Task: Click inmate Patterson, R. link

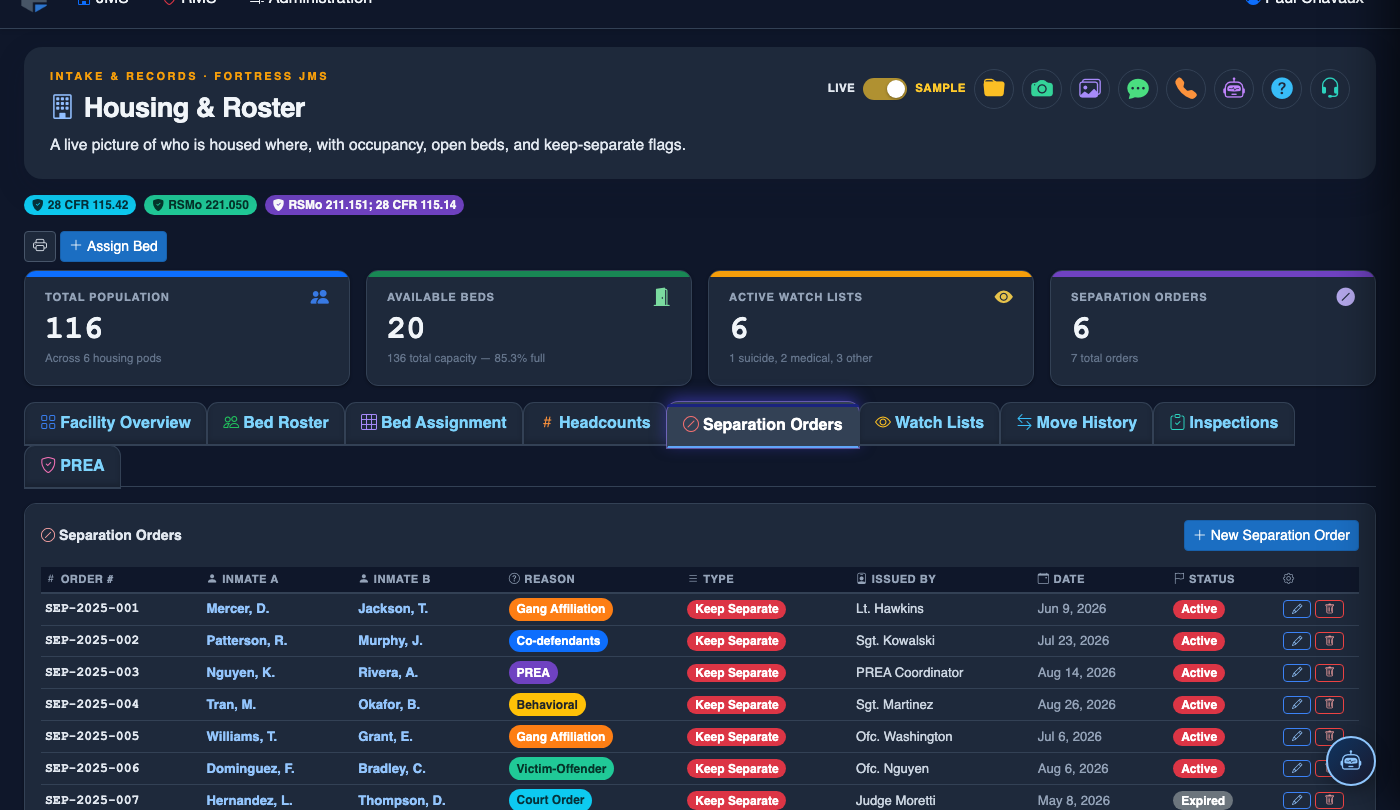Action: tap(247, 641)
